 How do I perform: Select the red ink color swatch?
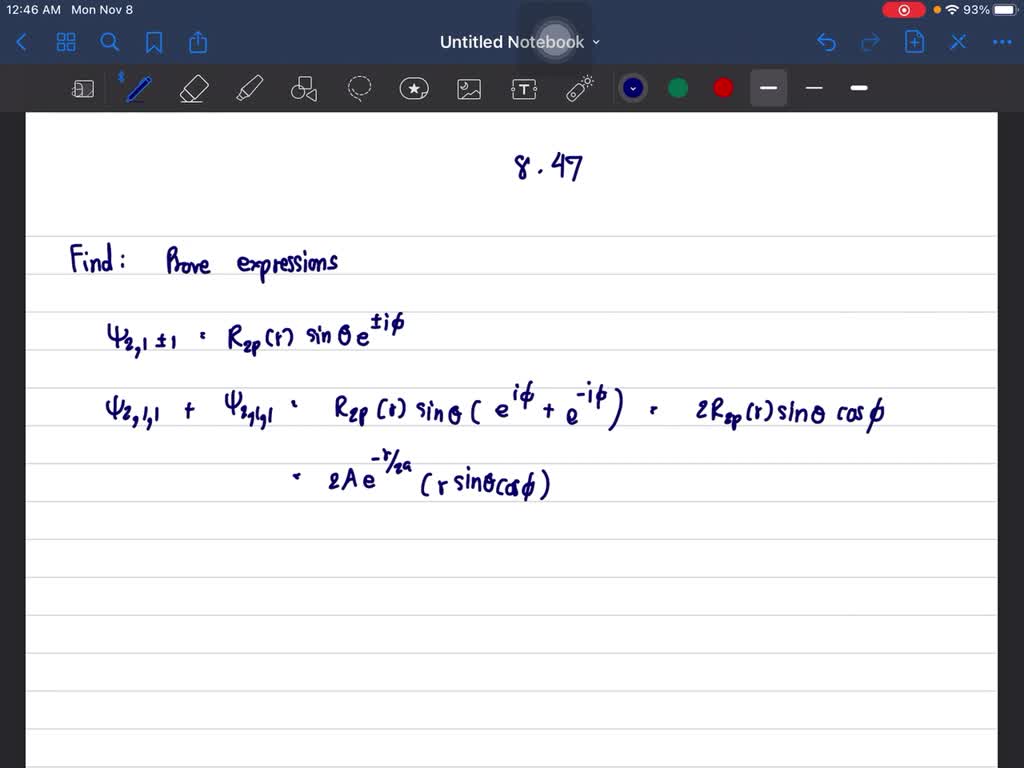click(x=722, y=88)
